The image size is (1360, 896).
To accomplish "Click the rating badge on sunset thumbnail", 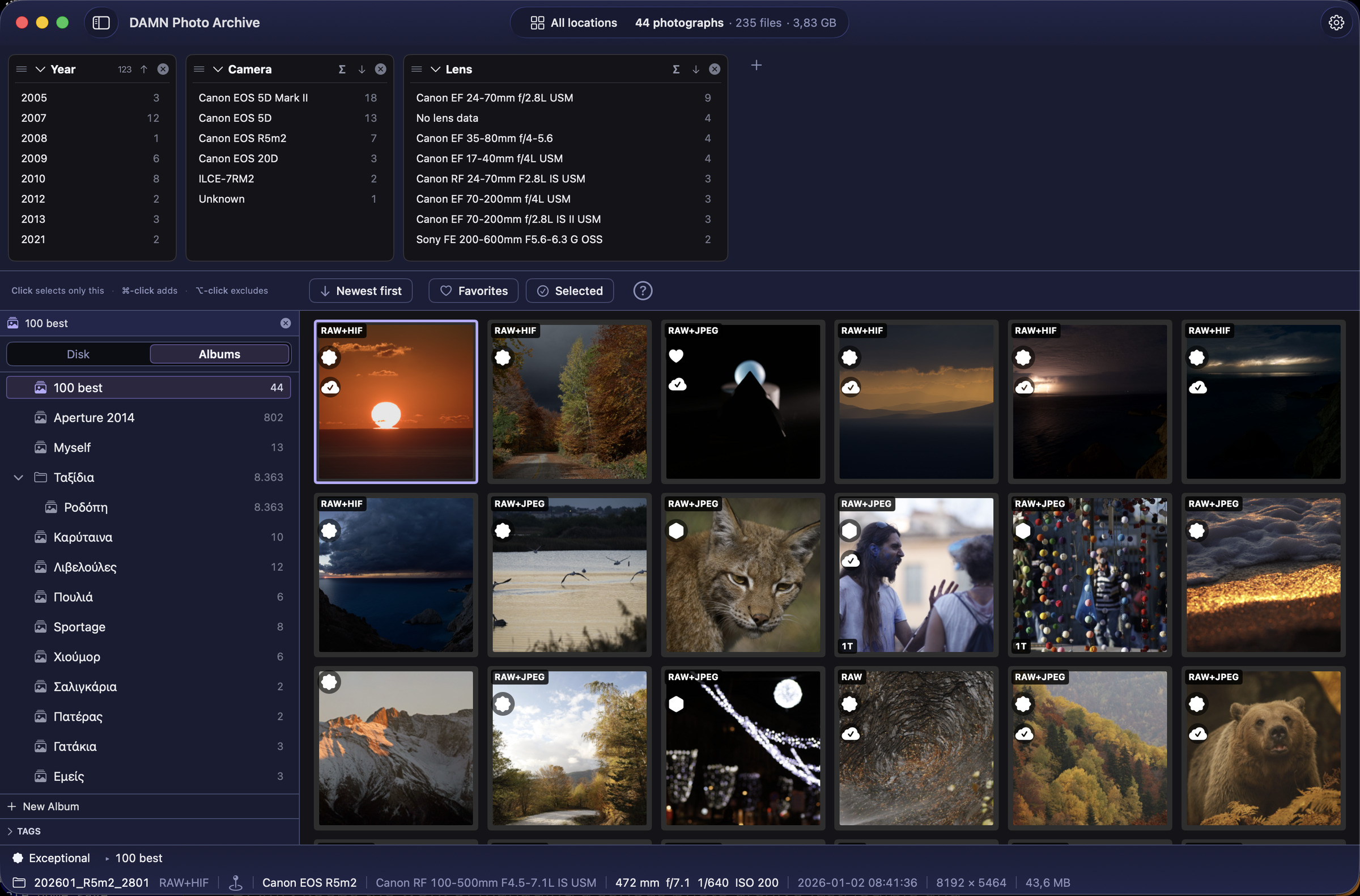I will [x=329, y=358].
